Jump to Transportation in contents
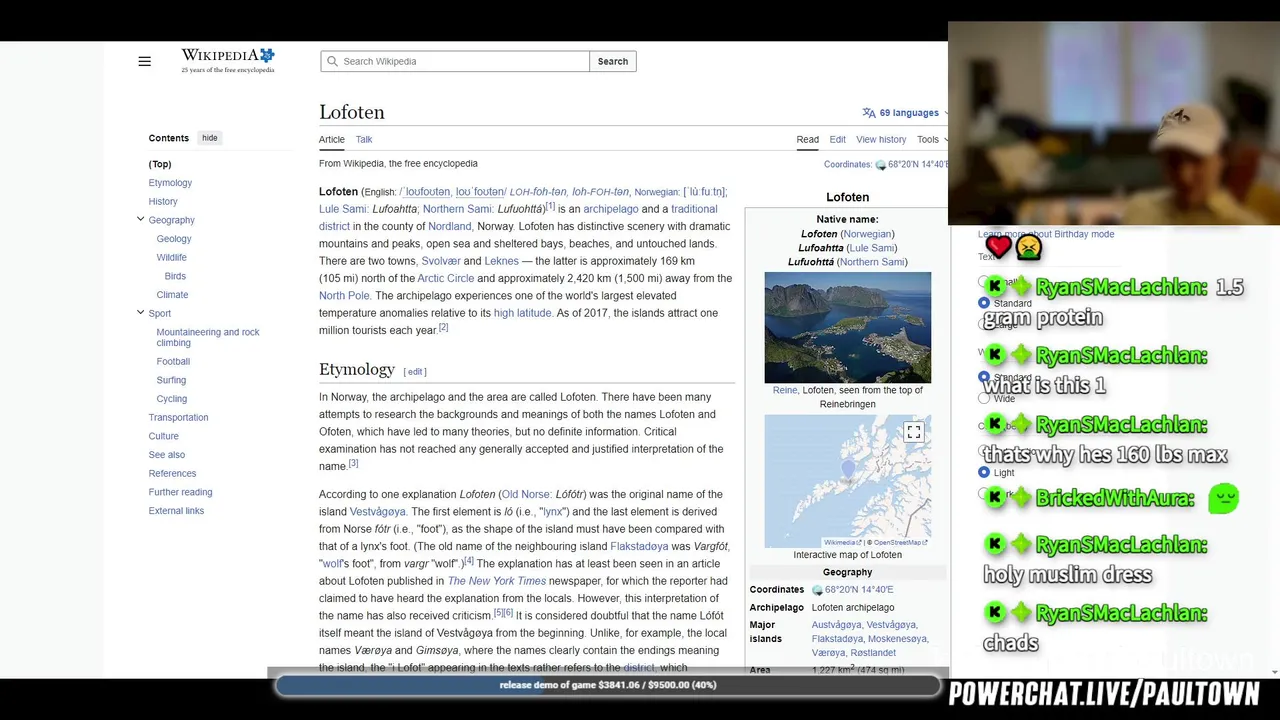This screenshot has width=1280, height=720. click(179, 417)
